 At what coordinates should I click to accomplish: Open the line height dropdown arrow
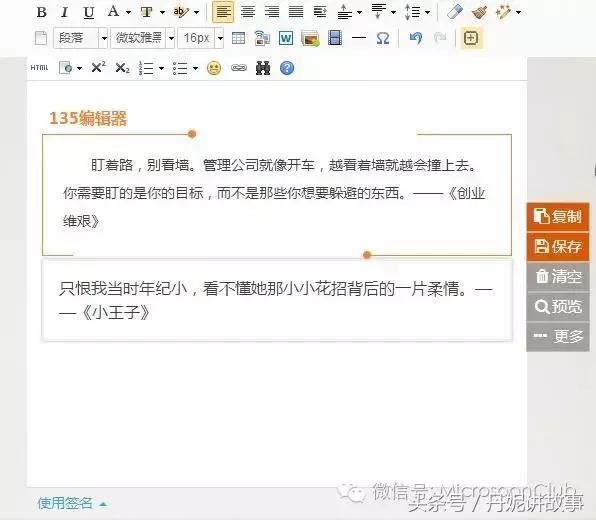point(427,13)
